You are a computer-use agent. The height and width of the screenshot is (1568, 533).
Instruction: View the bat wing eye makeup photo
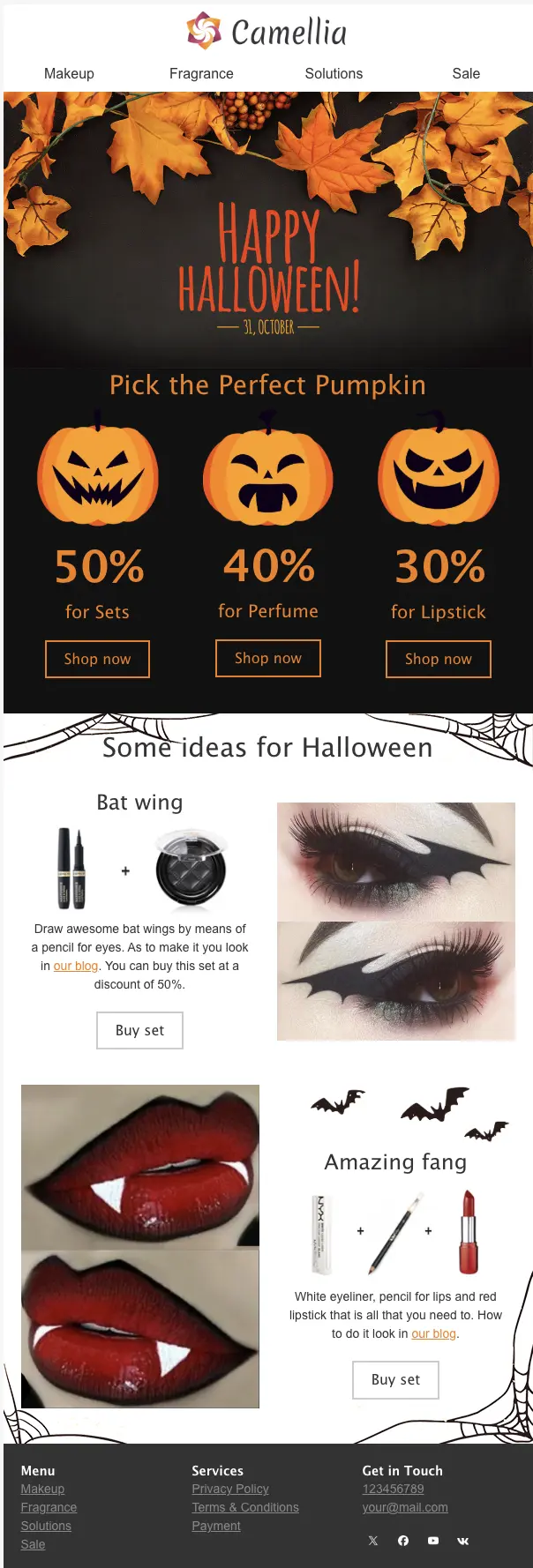coord(396,922)
